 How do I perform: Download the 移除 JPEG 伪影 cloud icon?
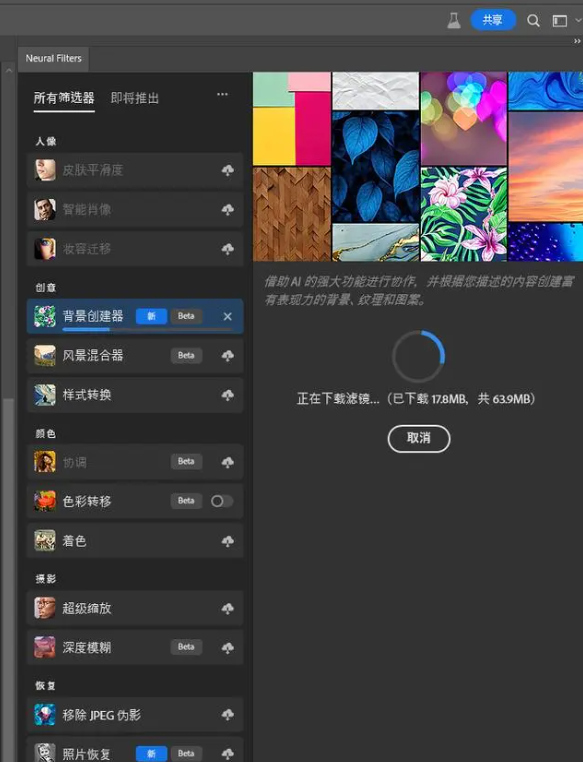[227, 715]
